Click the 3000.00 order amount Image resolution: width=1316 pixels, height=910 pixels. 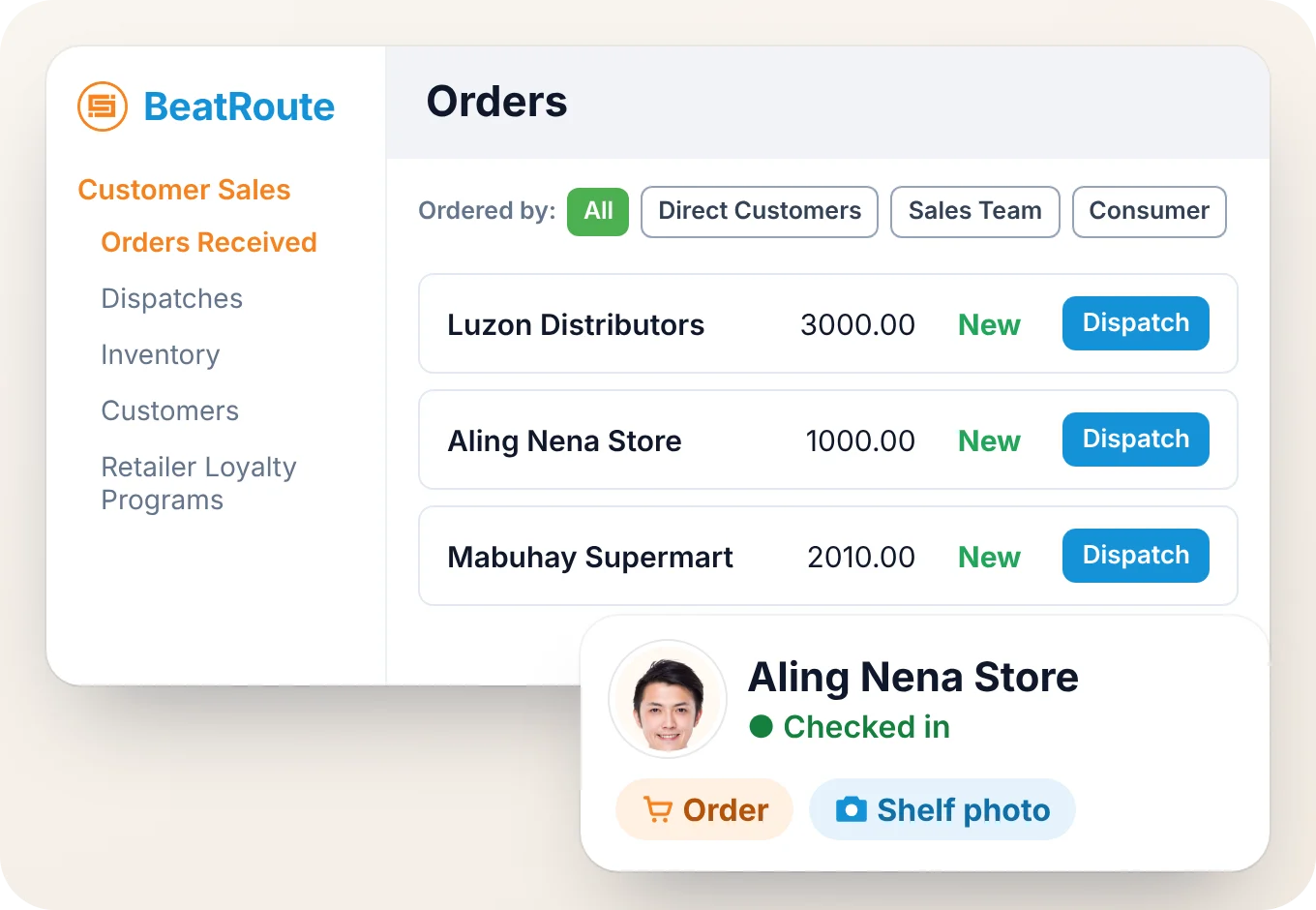point(857,324)
